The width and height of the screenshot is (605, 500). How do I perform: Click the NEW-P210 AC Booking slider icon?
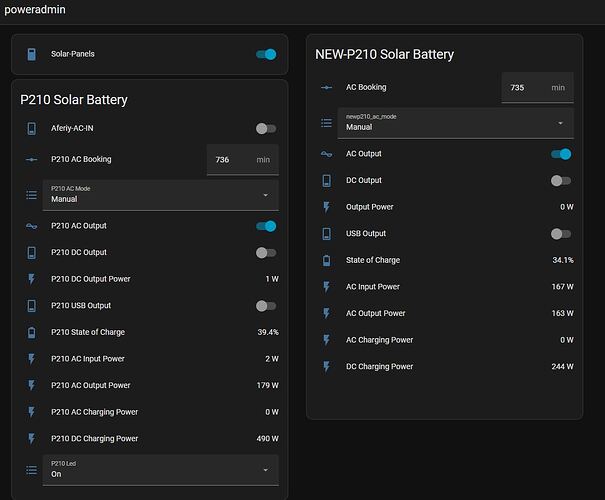(x=326, y=88)
